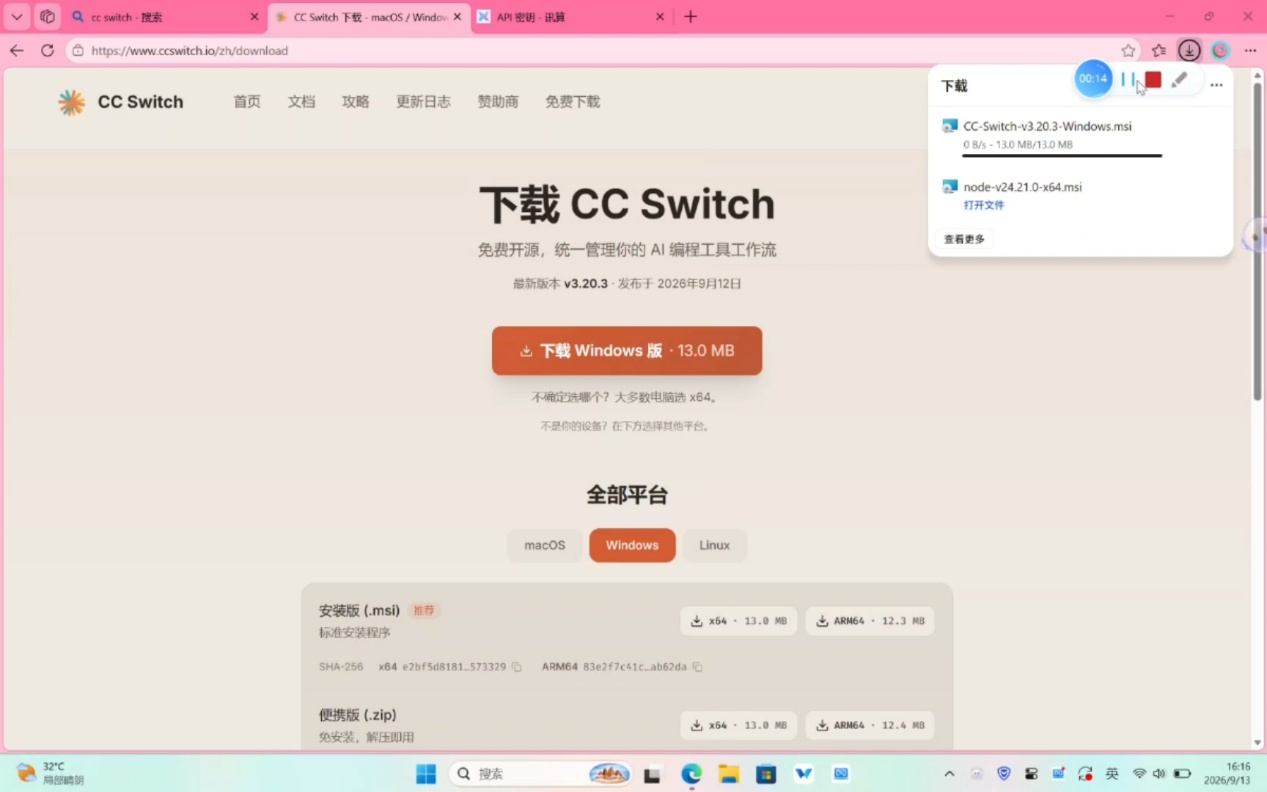Click the 下载 Windows 版 13.0 MB button
The width and height of the screenshot is (1267, 792).
tap(627, 351)
